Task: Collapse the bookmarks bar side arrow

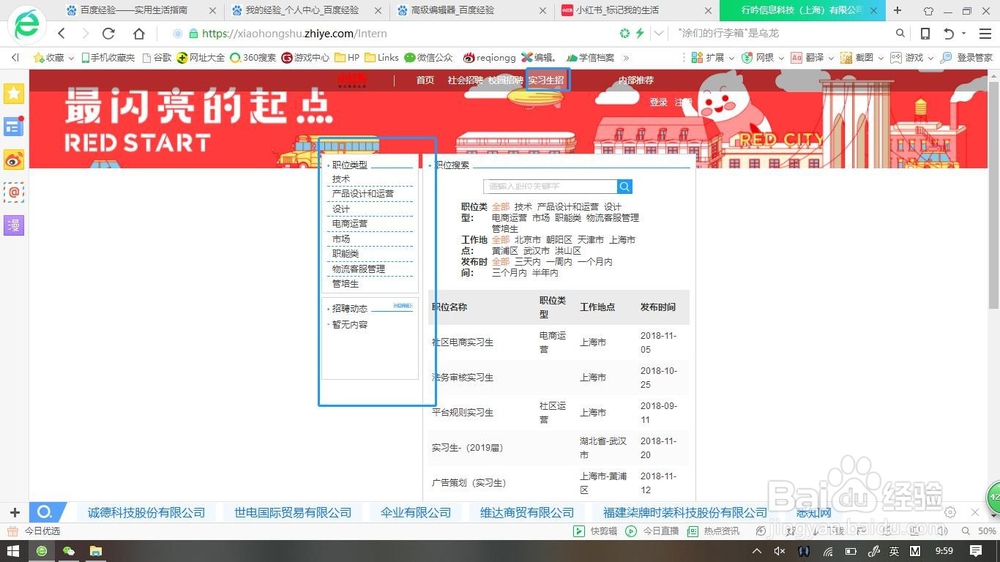Action: click(15, 57)
